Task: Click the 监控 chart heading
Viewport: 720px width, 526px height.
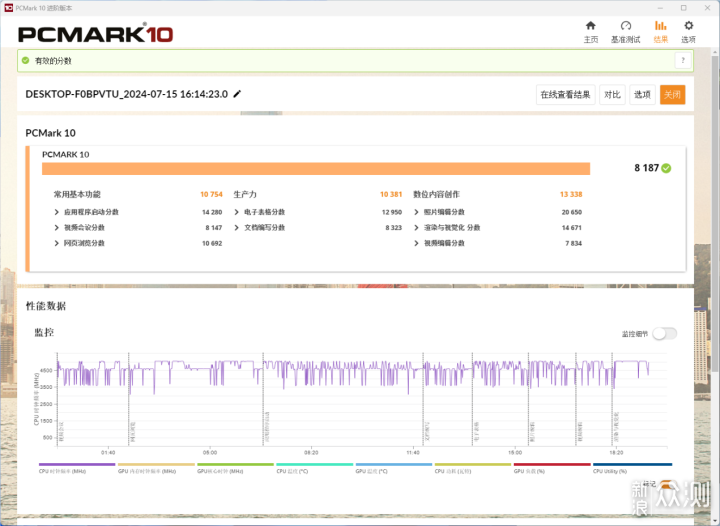Action: pyautogui.click(x=44, y=332)
